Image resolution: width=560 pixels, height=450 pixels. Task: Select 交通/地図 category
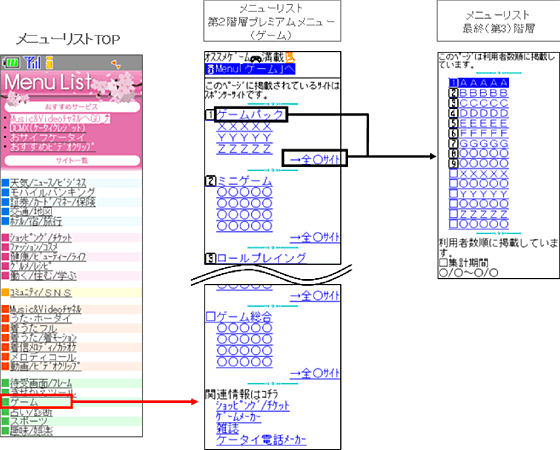[31, 211]
